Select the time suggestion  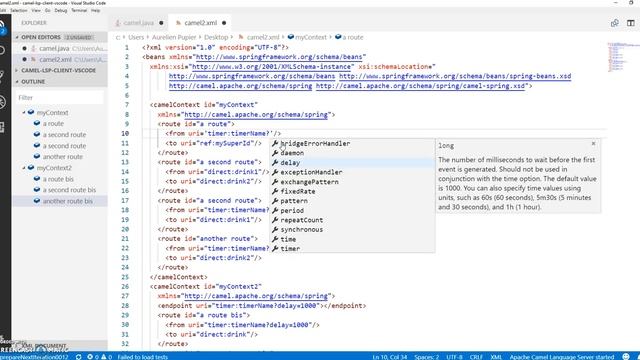coord(352,239)
